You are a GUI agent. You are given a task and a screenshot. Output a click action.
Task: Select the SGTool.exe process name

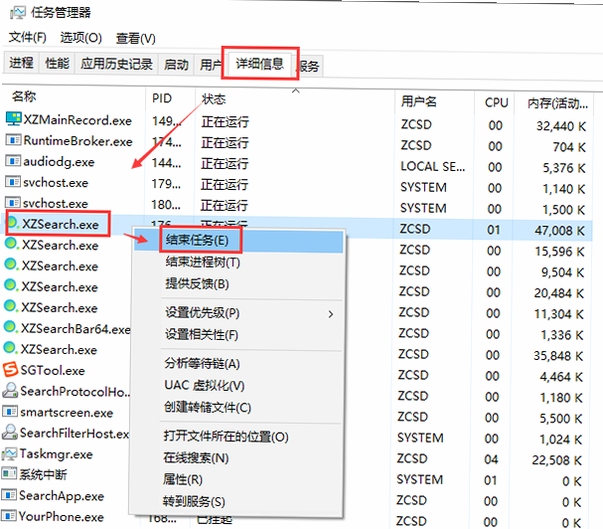pyautogui.click(x=52, y=371)
